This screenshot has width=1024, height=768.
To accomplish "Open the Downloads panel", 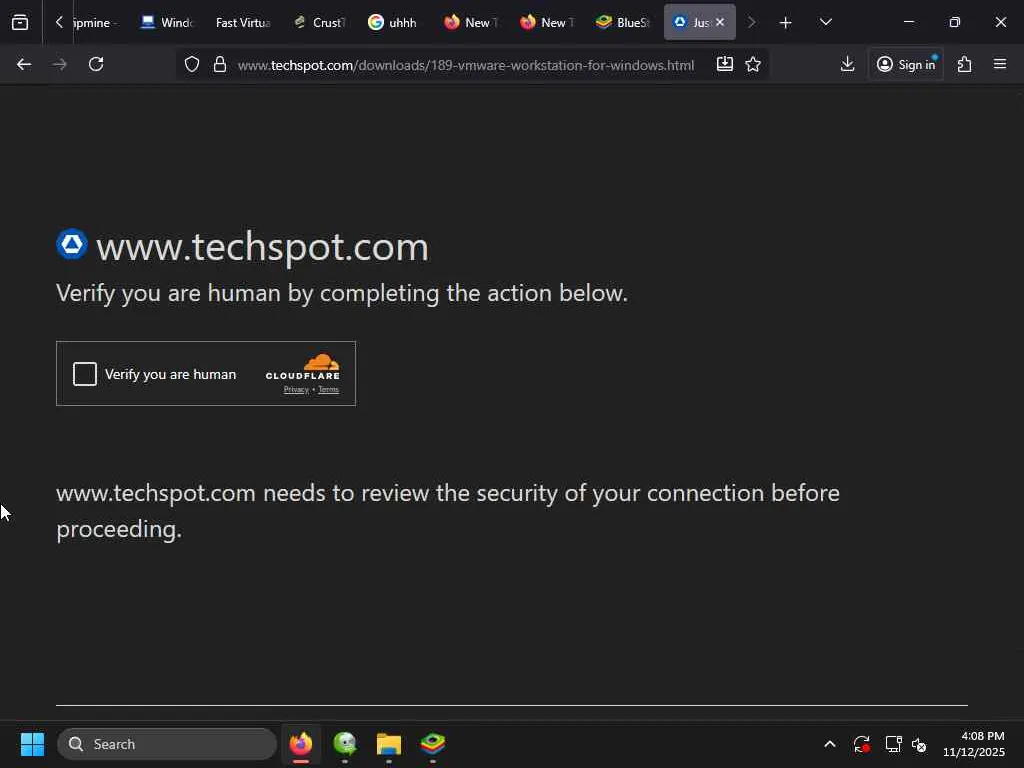I will (847, 64).
